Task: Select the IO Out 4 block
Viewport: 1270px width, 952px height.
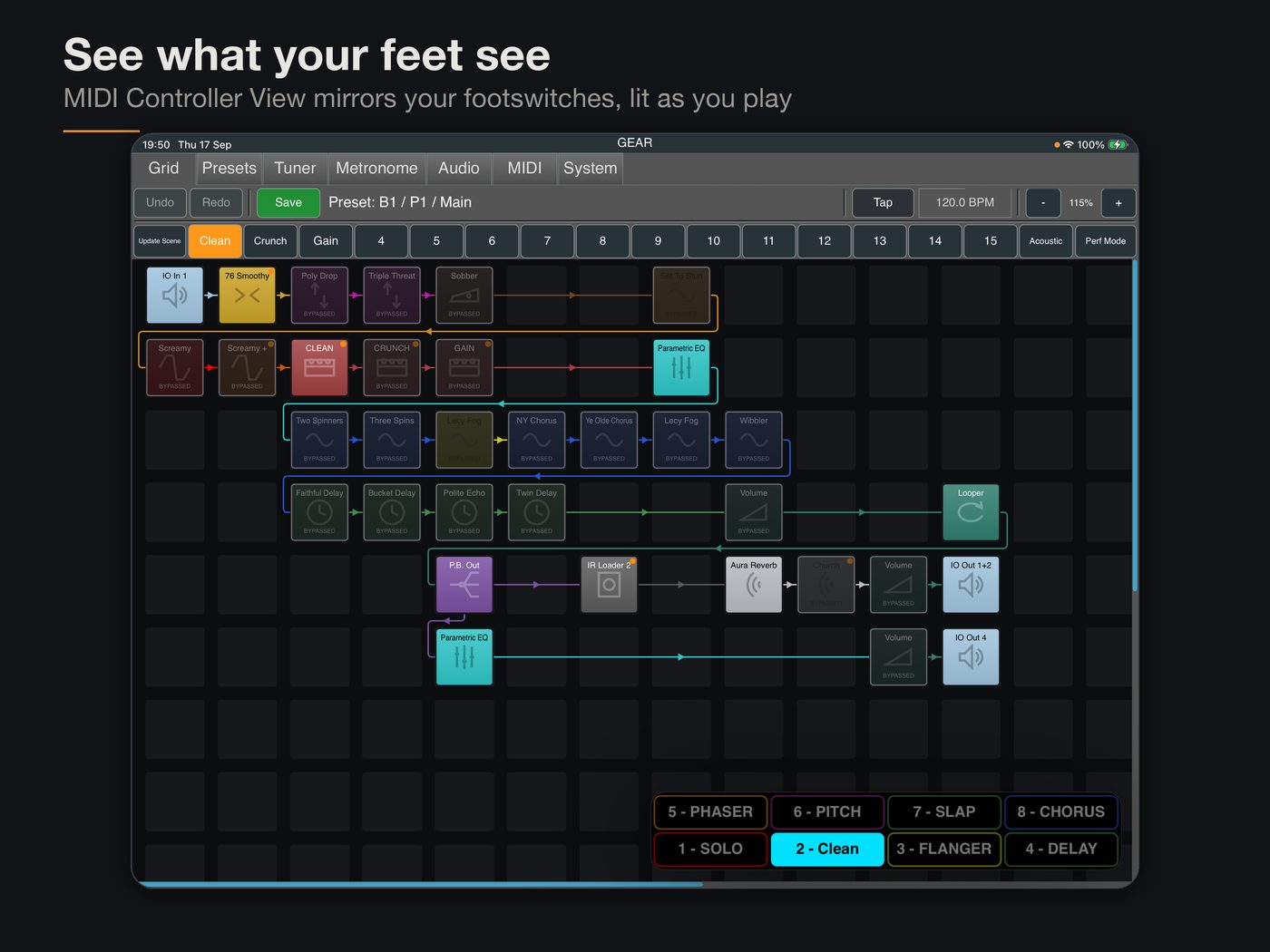Action: click(971, 656)
